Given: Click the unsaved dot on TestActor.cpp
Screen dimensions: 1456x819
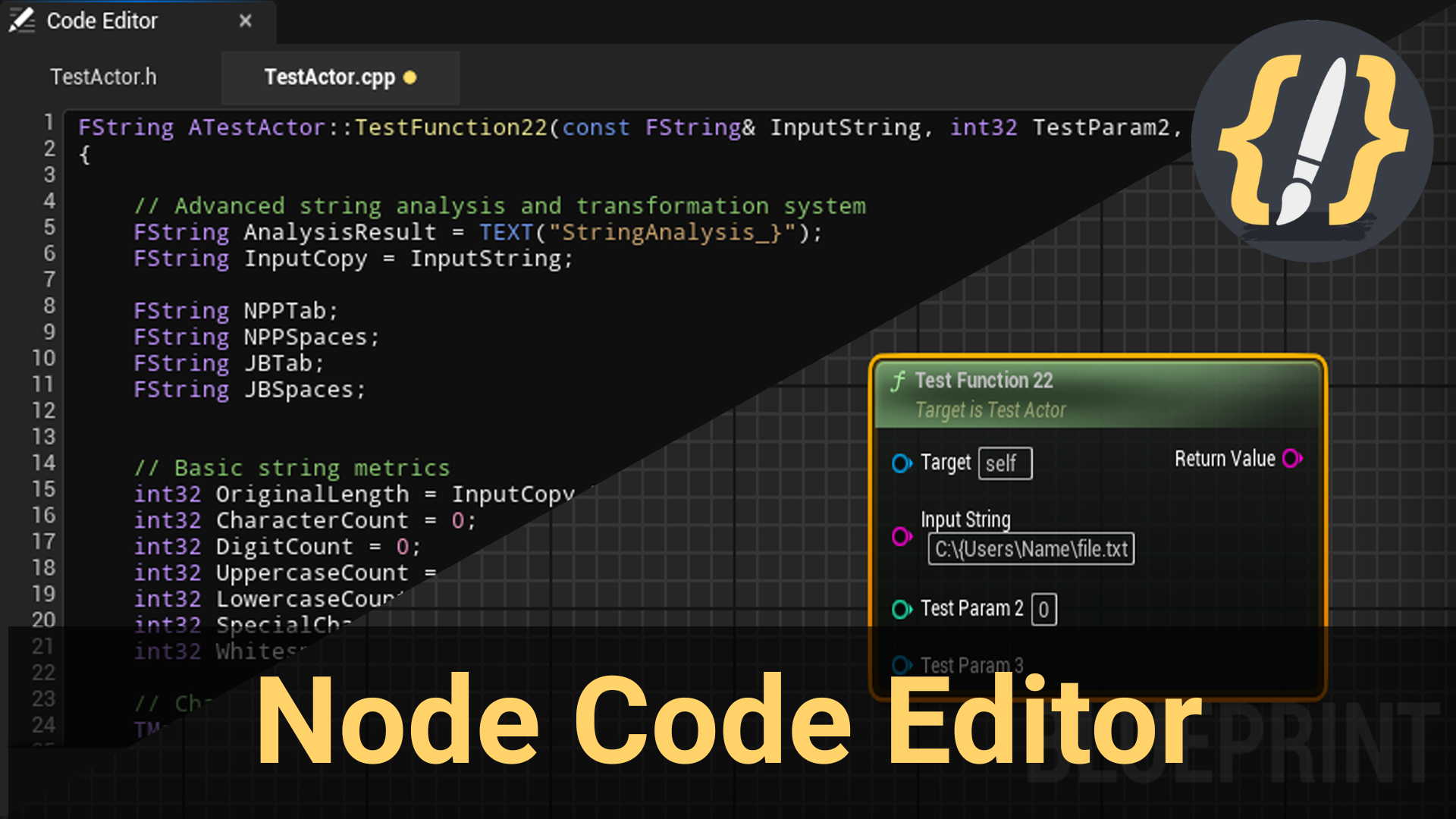Looking at the screenshot, I should click(x=410, y=77).
